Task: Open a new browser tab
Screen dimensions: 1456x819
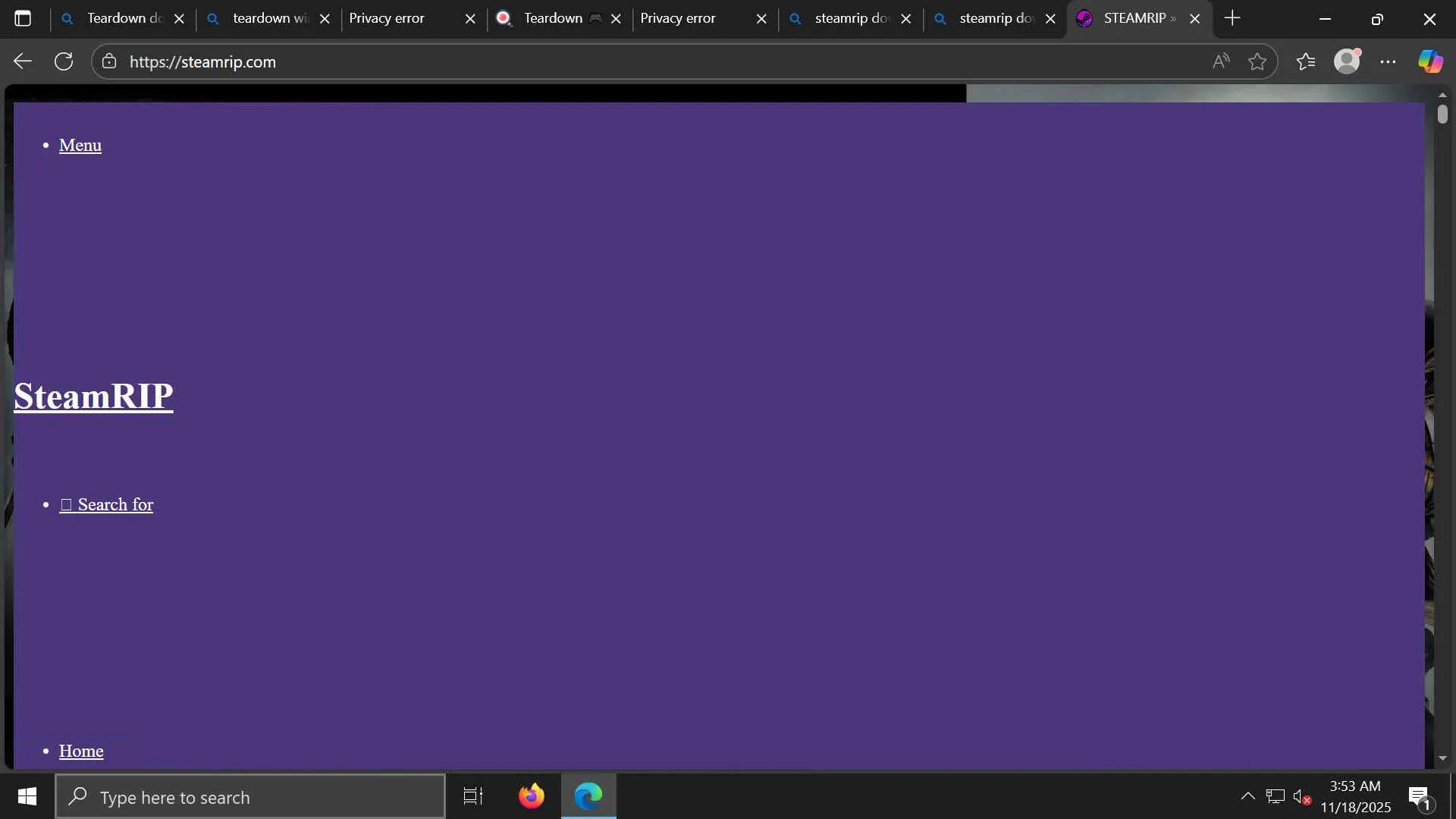Action: point(1232,18)
